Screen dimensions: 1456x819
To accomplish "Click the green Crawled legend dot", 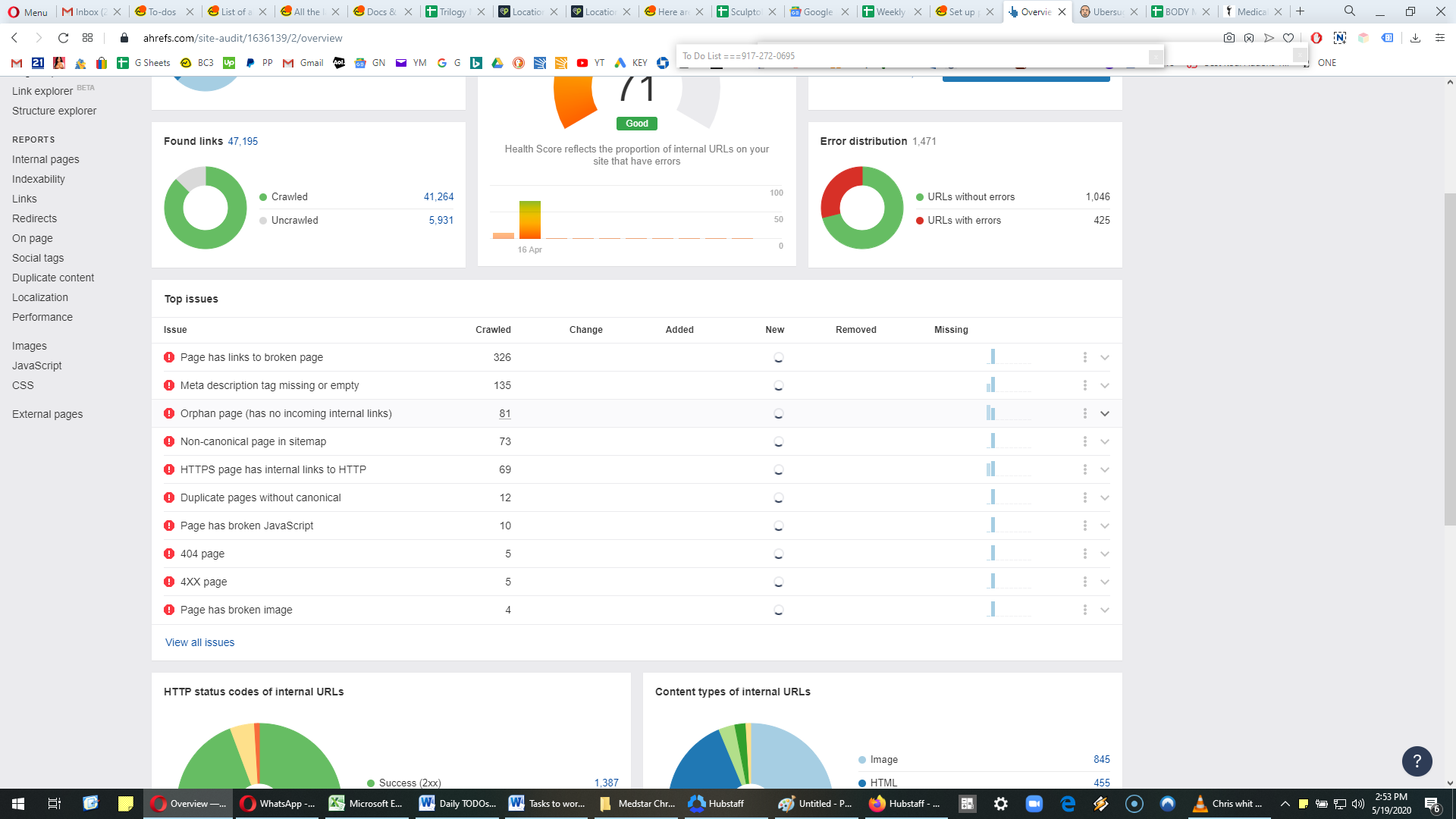I will [x=263, y=197].
